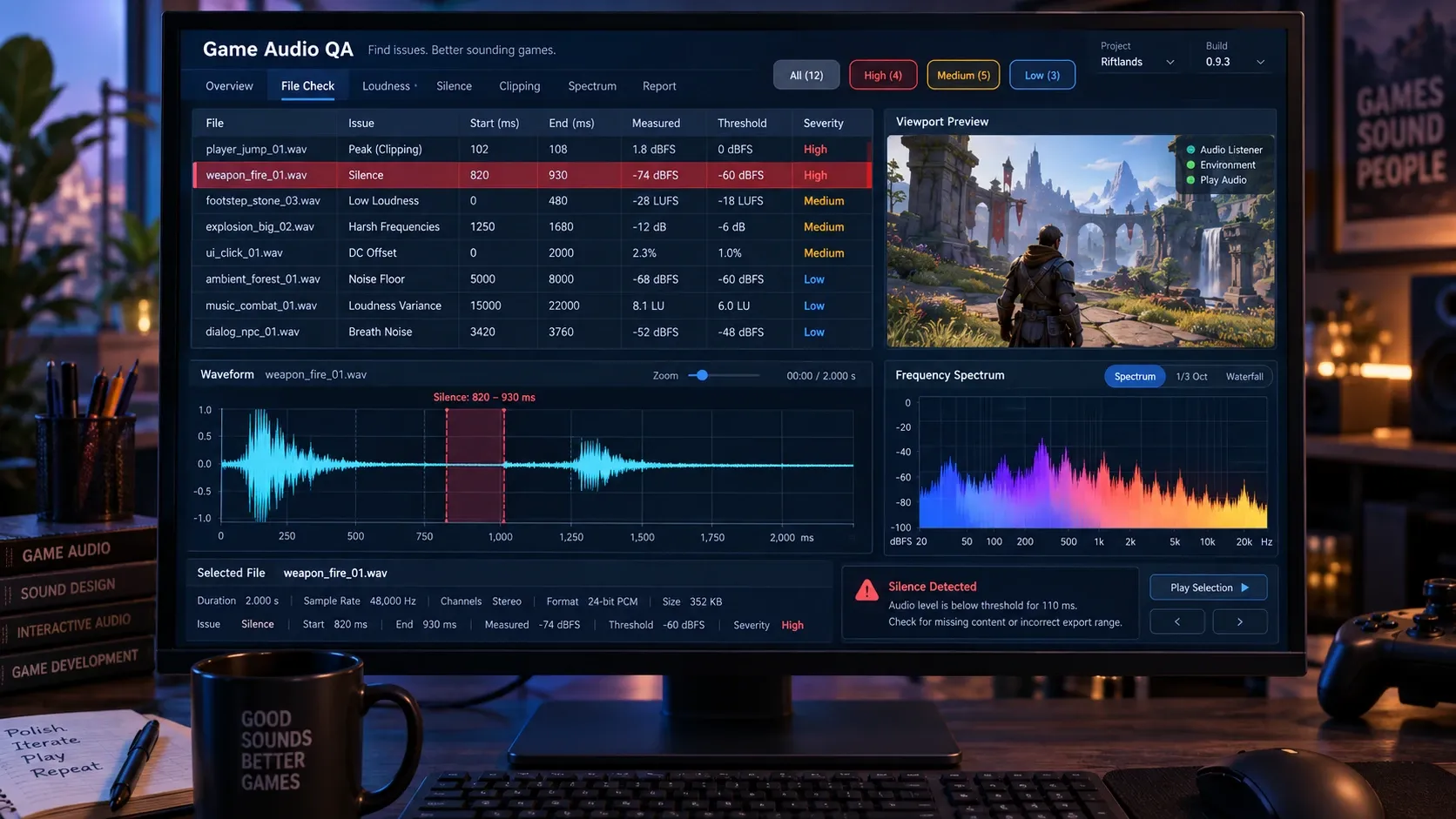This screenshot has width=1456, height=819.
Task: Click the silence region on waveform
Action: click(x=475, y=465)
